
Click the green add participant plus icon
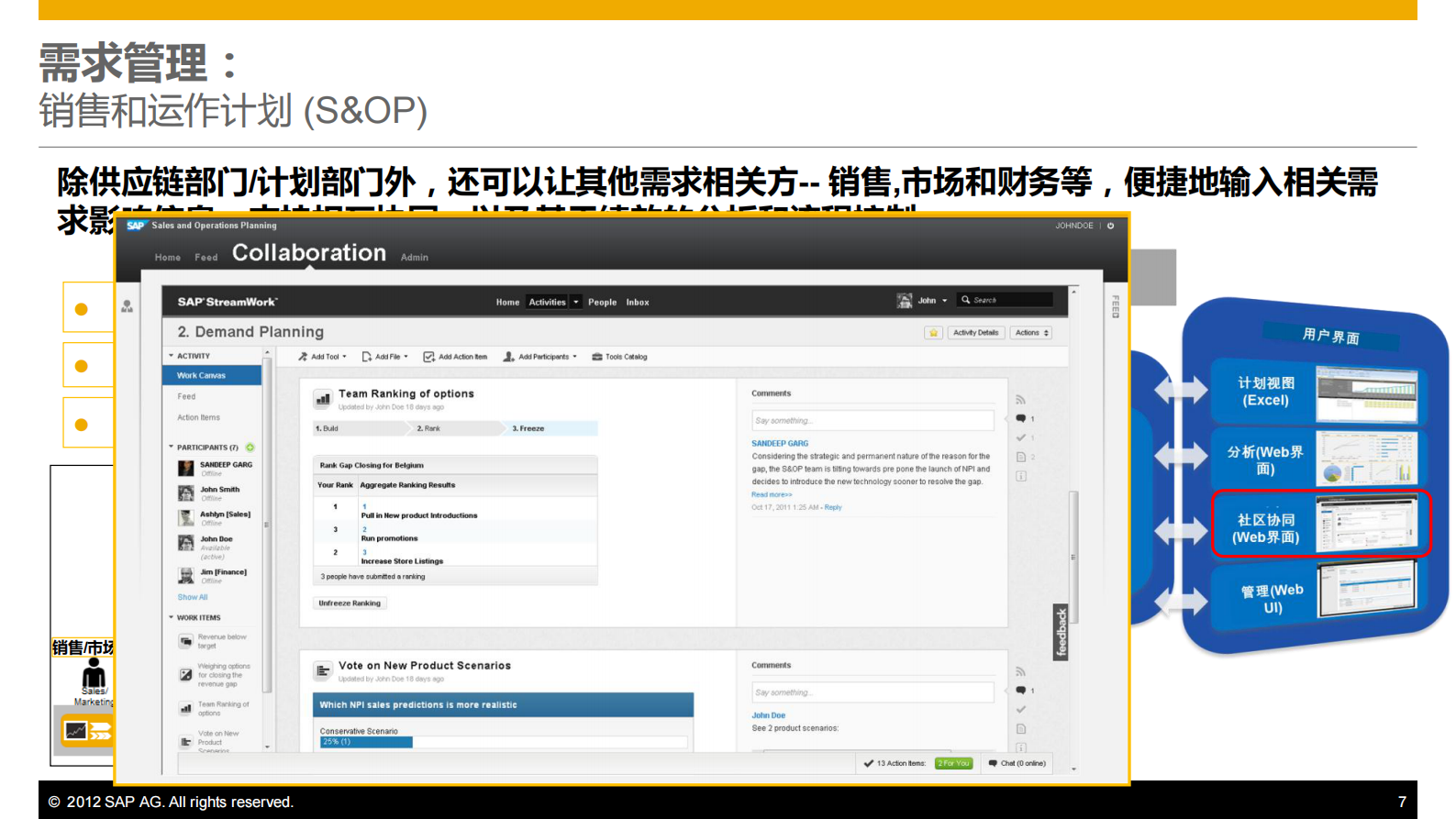250,448
